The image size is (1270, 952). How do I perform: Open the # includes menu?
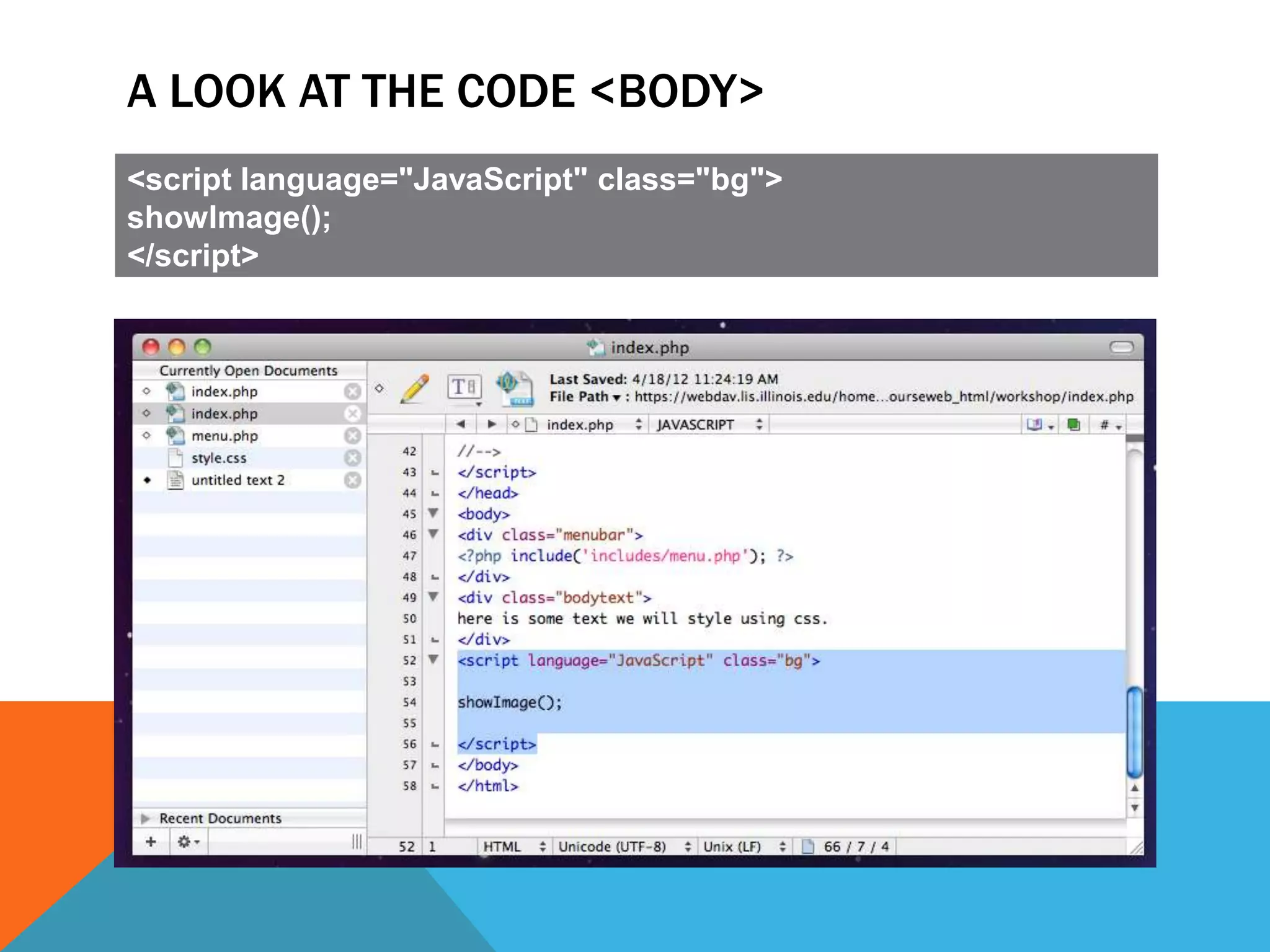(x=1111, y=425)
